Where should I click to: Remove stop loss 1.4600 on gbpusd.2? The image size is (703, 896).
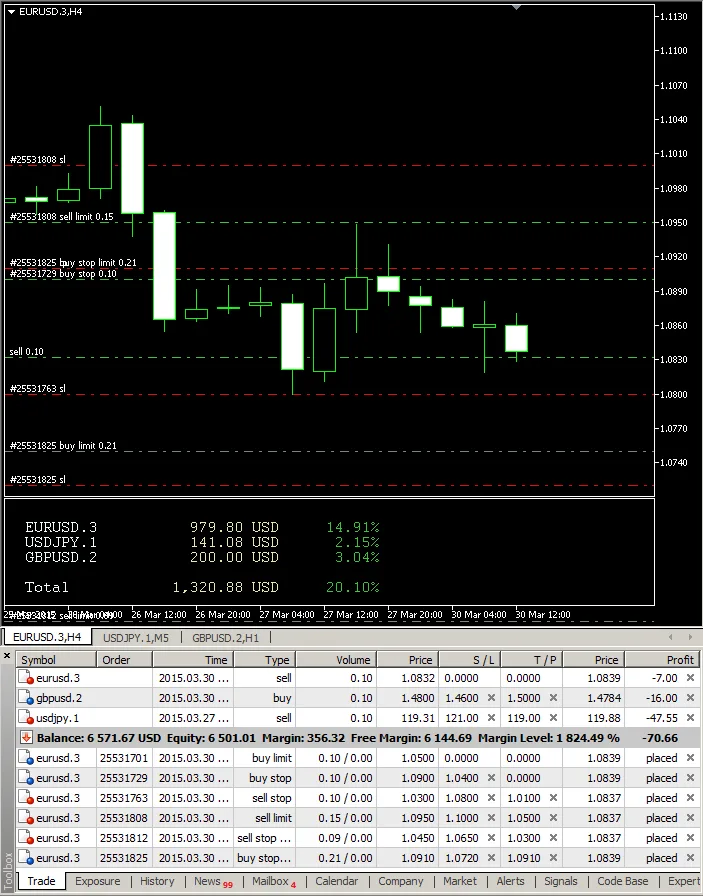pos(491,698)
